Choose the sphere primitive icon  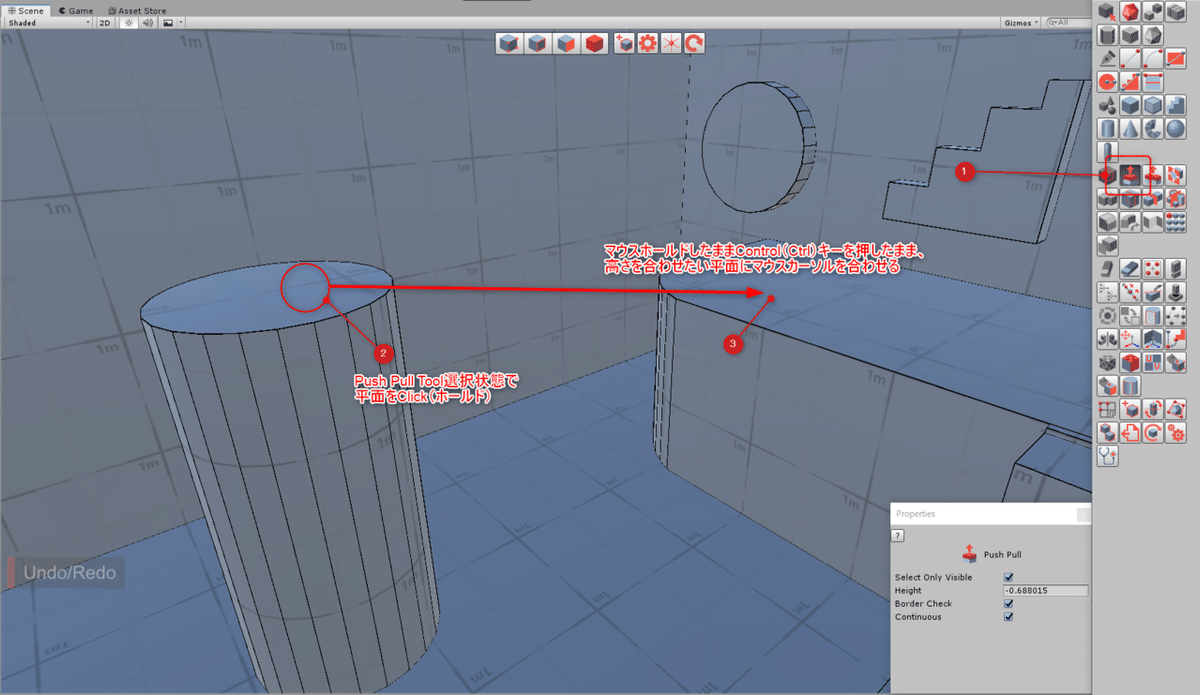point(1175,128)
